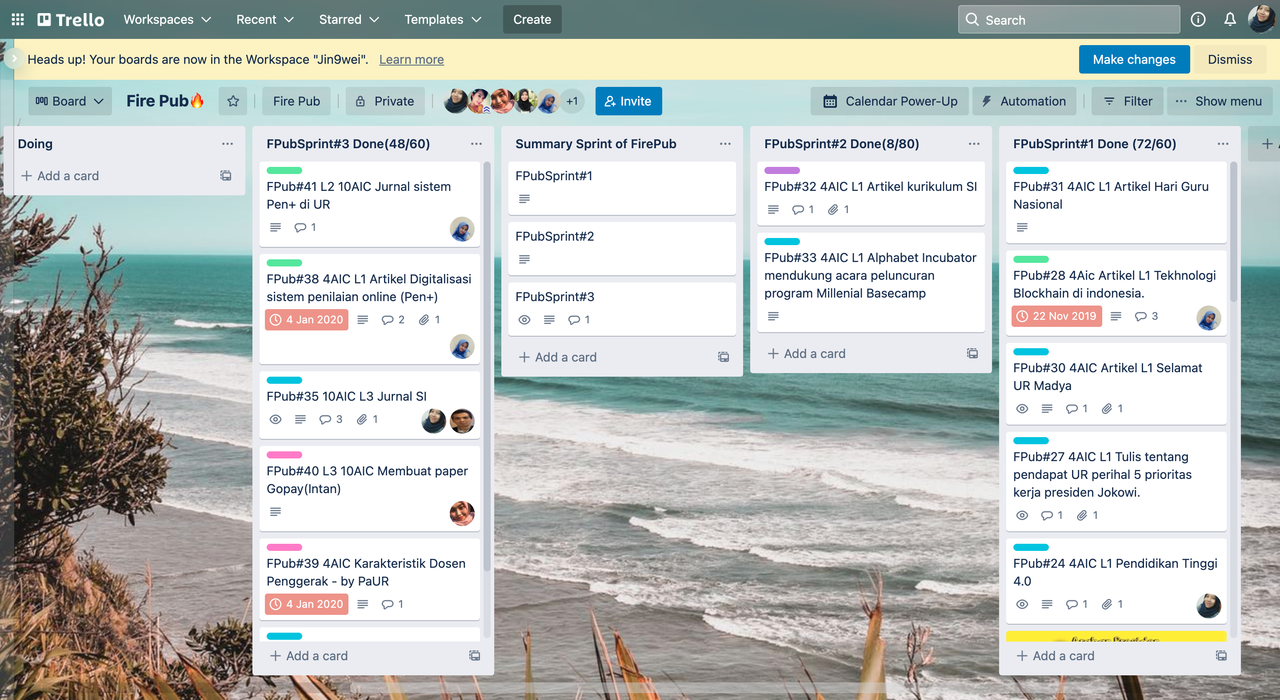The width and height of the screenshot is (1280, 700).
Task: Open the apps grid switcher icon
Action: 18,19
